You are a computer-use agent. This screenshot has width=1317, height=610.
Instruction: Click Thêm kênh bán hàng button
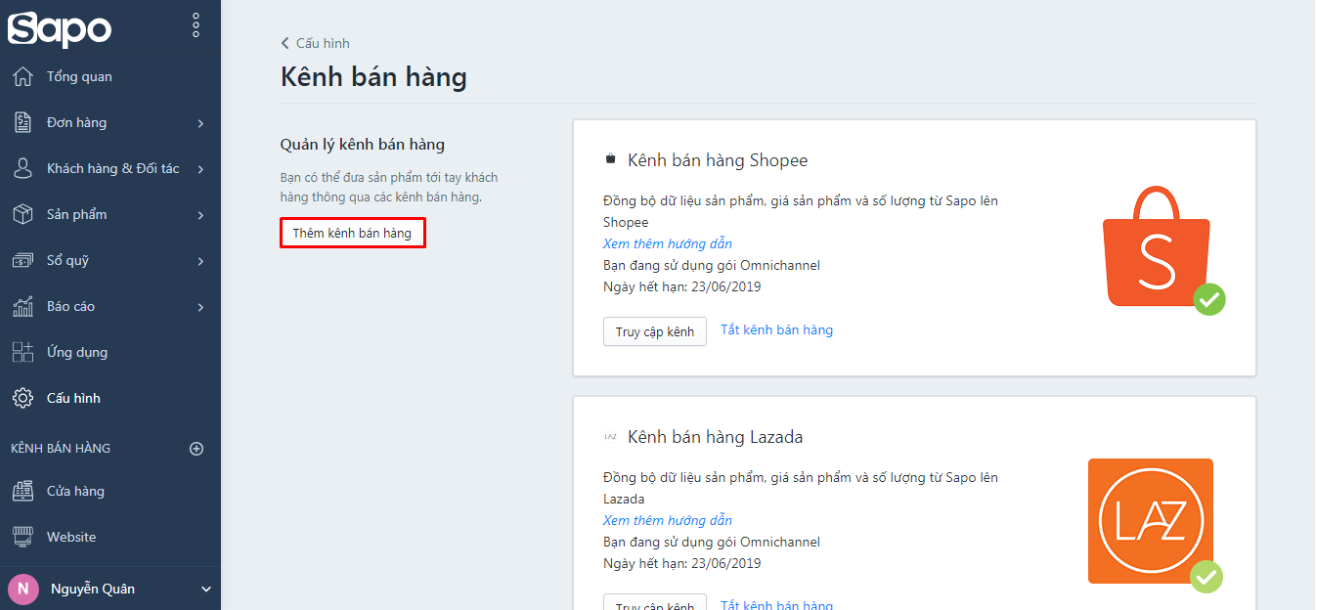click(x=352, y=233)
